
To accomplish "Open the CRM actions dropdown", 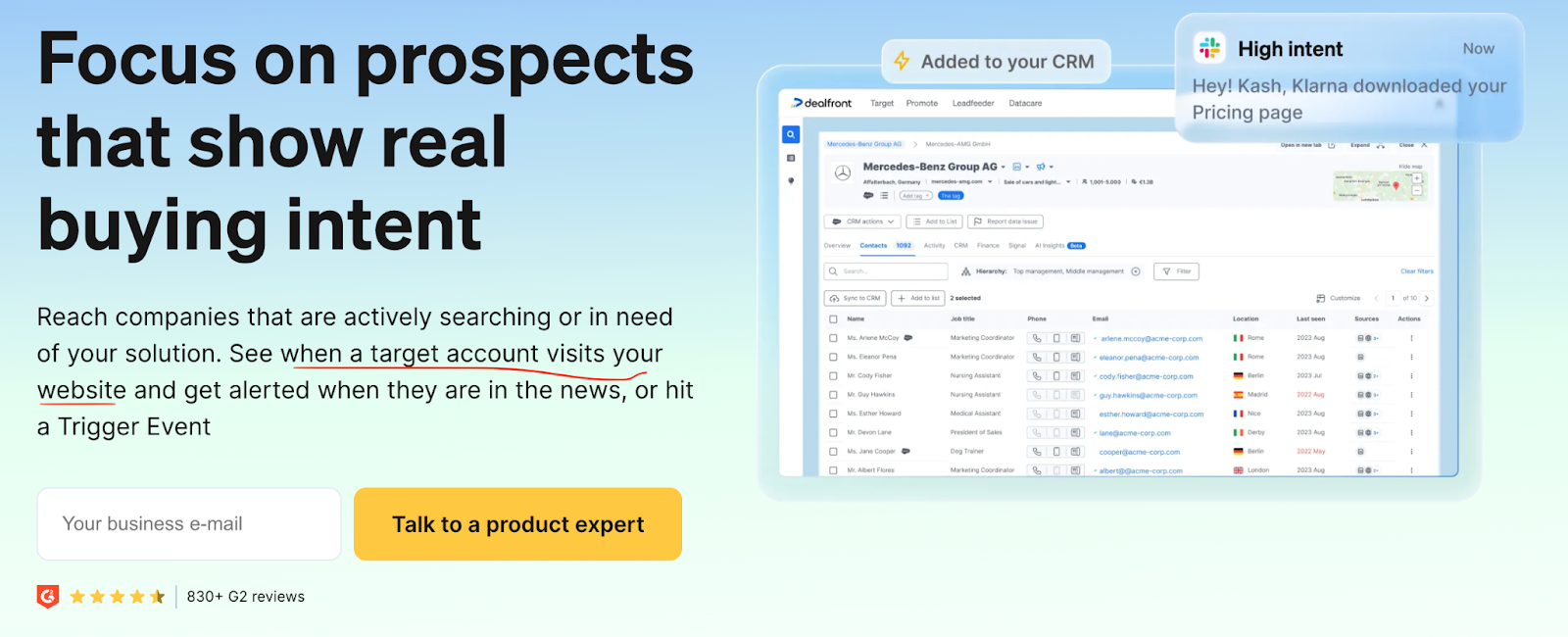I will click(x=861, y=221).
